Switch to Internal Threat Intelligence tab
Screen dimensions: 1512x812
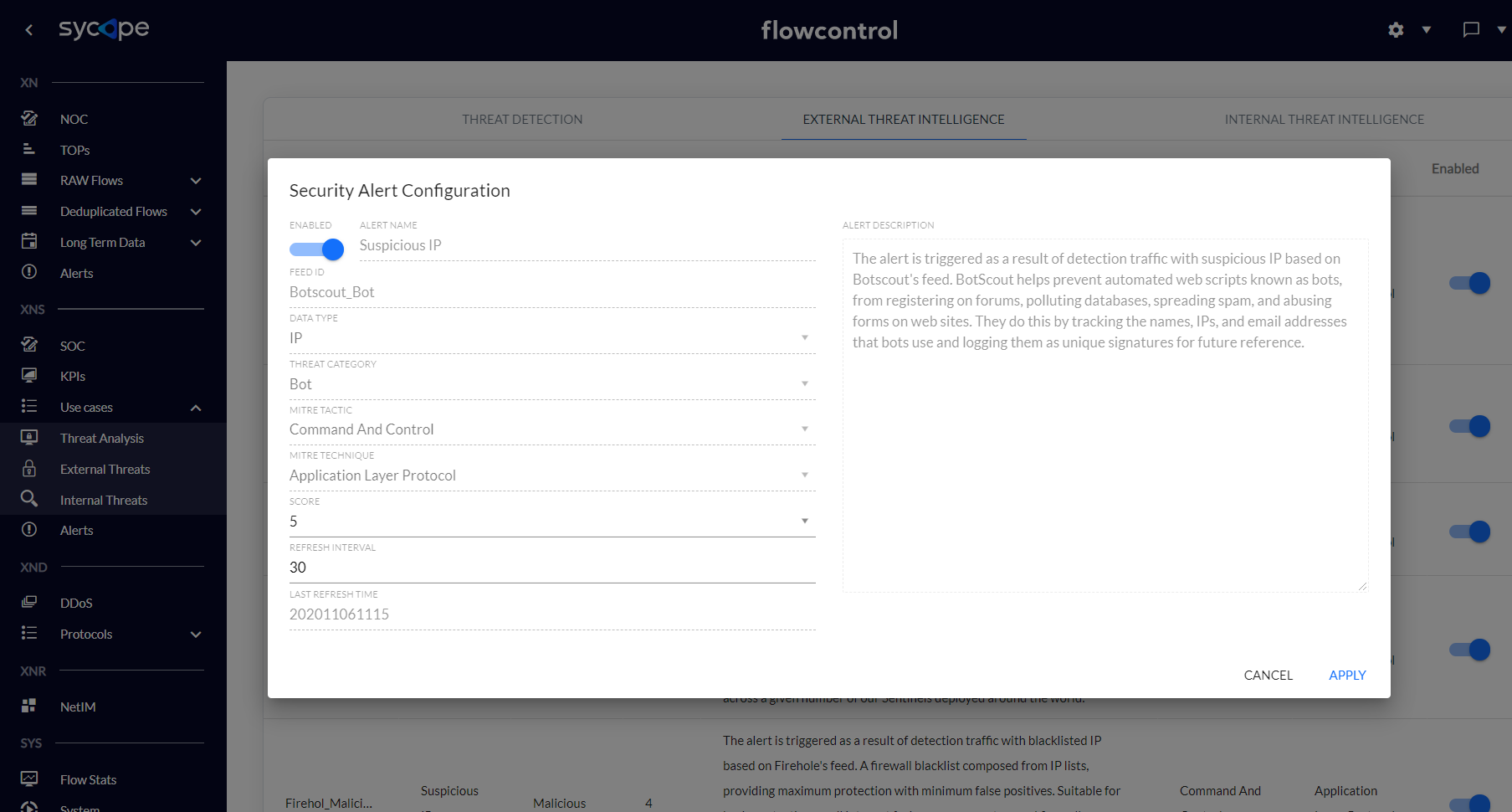[x=1325, y=120]
